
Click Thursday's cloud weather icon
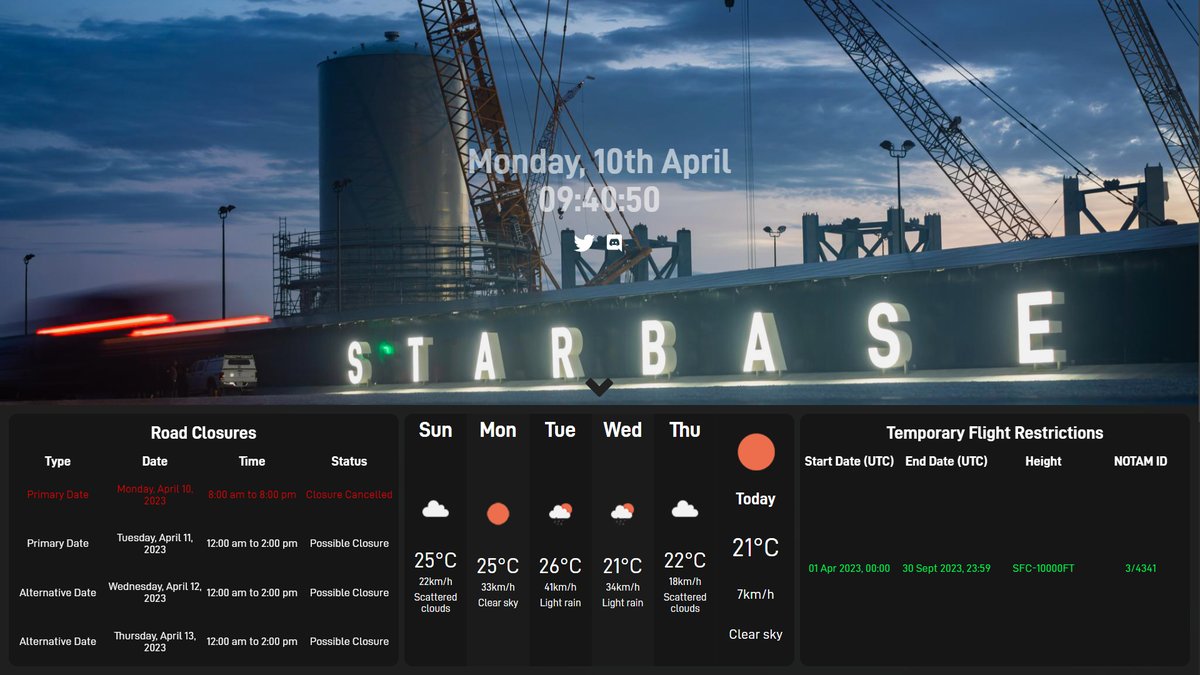[x=685, y=509]
